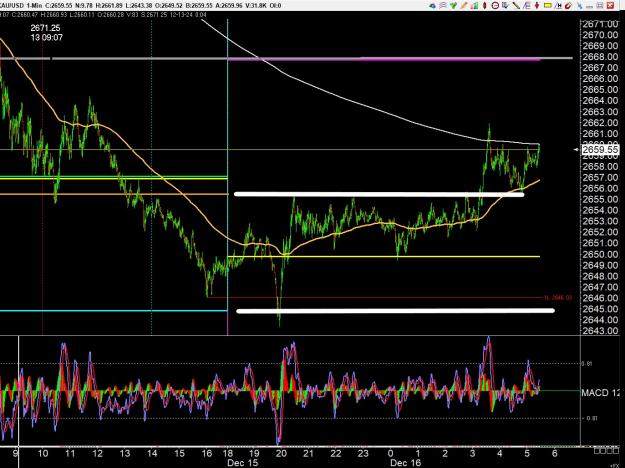Click the 2668.00 price axis label
Viewport: 625px width, 468px height.
click(600, 57)
